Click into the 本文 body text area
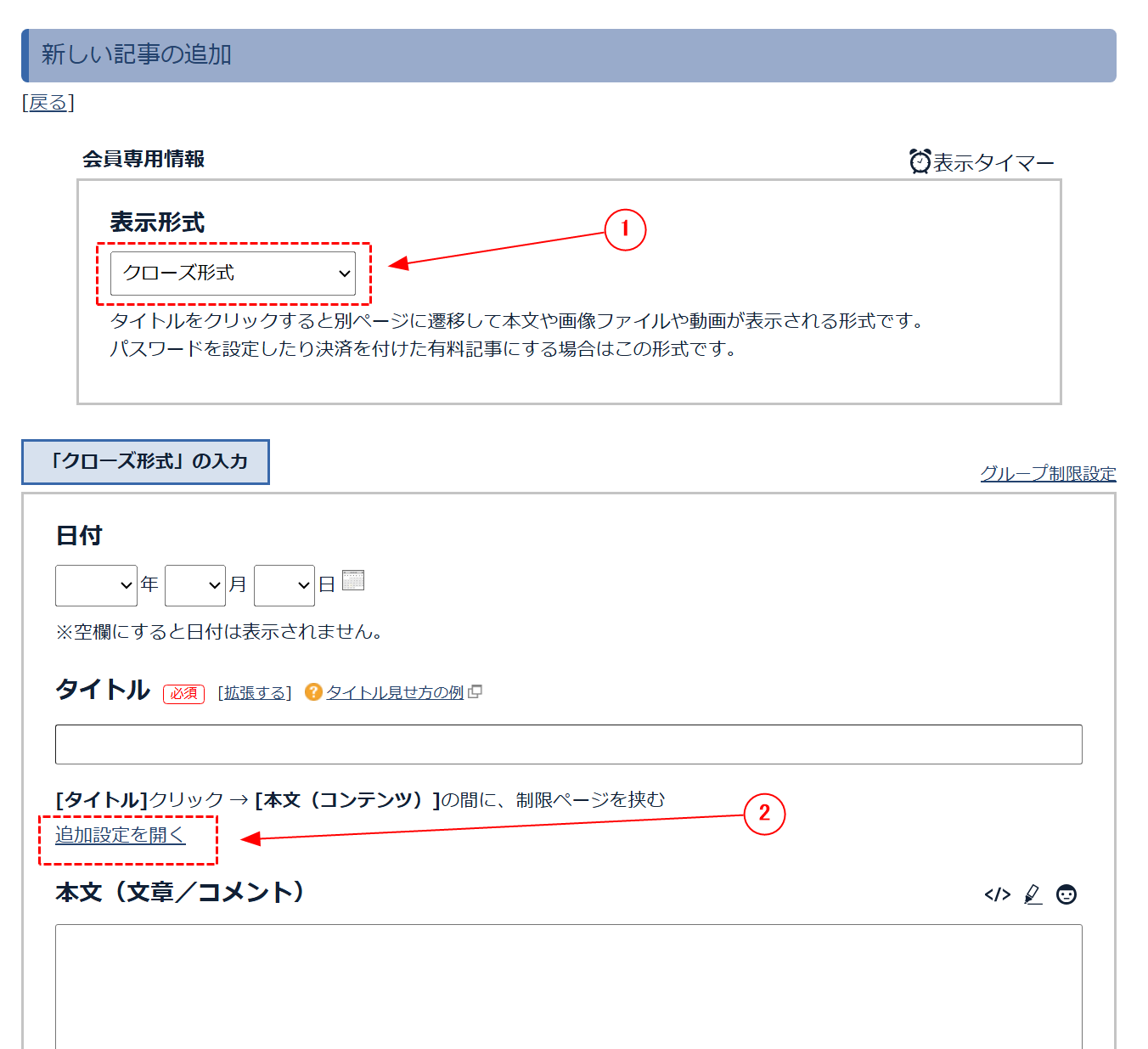1148x1049 pixels. tap(569, 986)
